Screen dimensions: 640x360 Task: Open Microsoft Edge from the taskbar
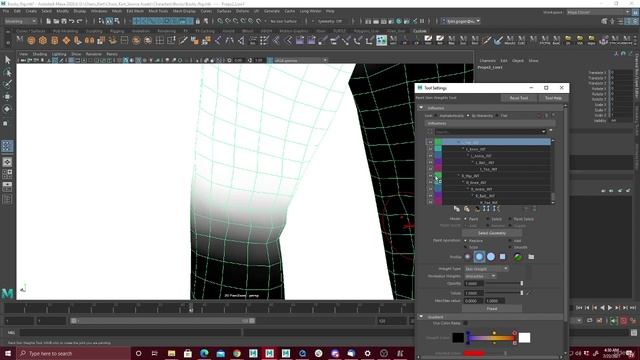204,353
